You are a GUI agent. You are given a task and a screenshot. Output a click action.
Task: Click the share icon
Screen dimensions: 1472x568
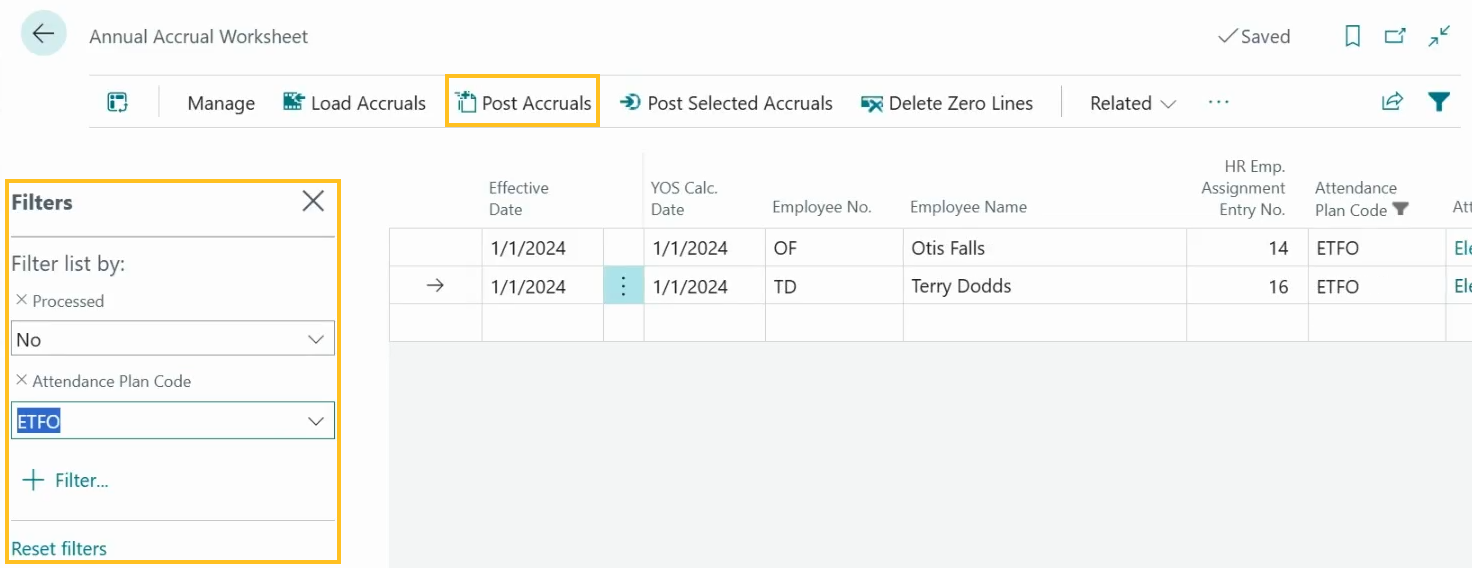[x=1392, y=102]
